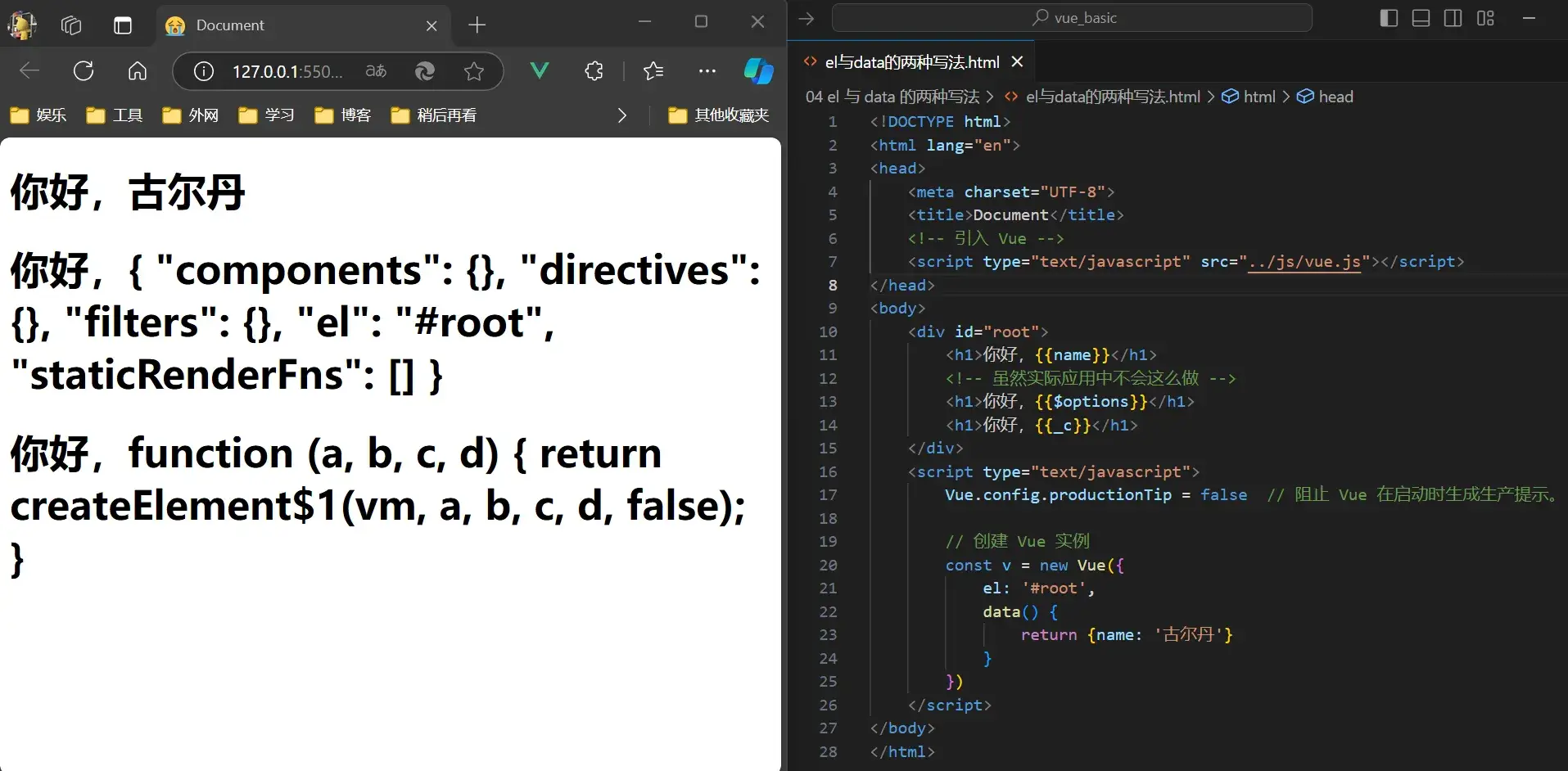Viewport: 1568px width, 771px height.
Task: Refresh the browser page
Action: [x=84, y=71]
